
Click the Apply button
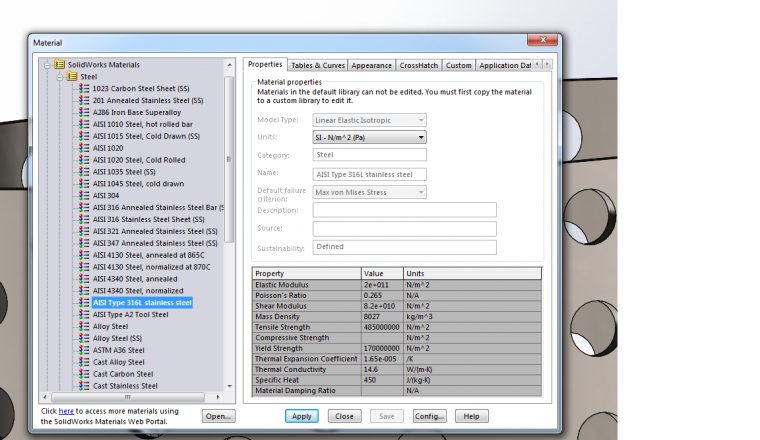coord(301,416)
